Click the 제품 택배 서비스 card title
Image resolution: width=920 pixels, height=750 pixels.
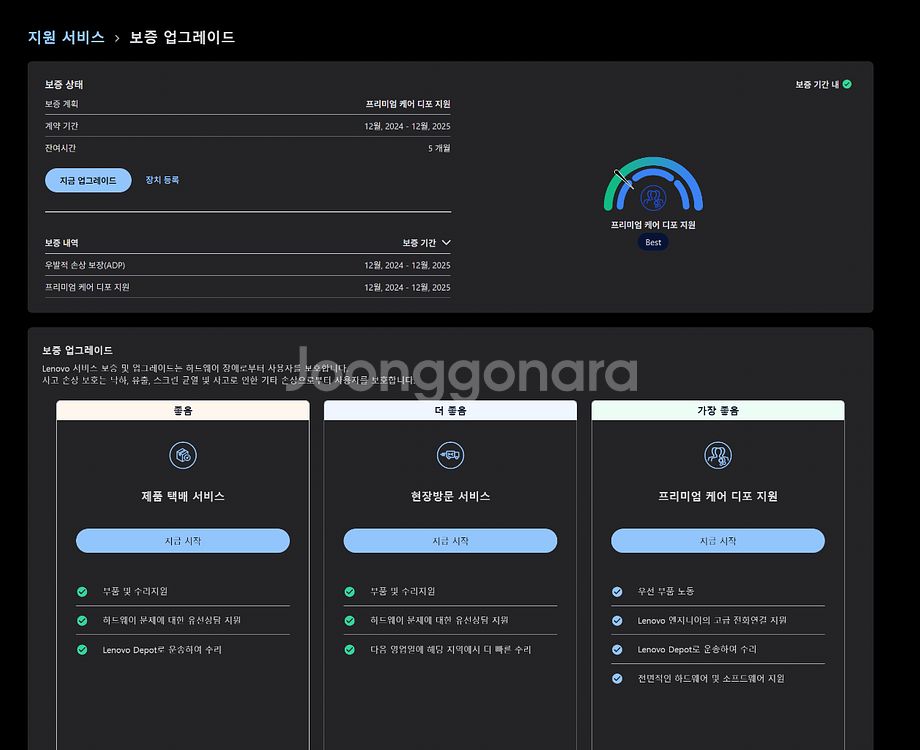click(183, 496)
